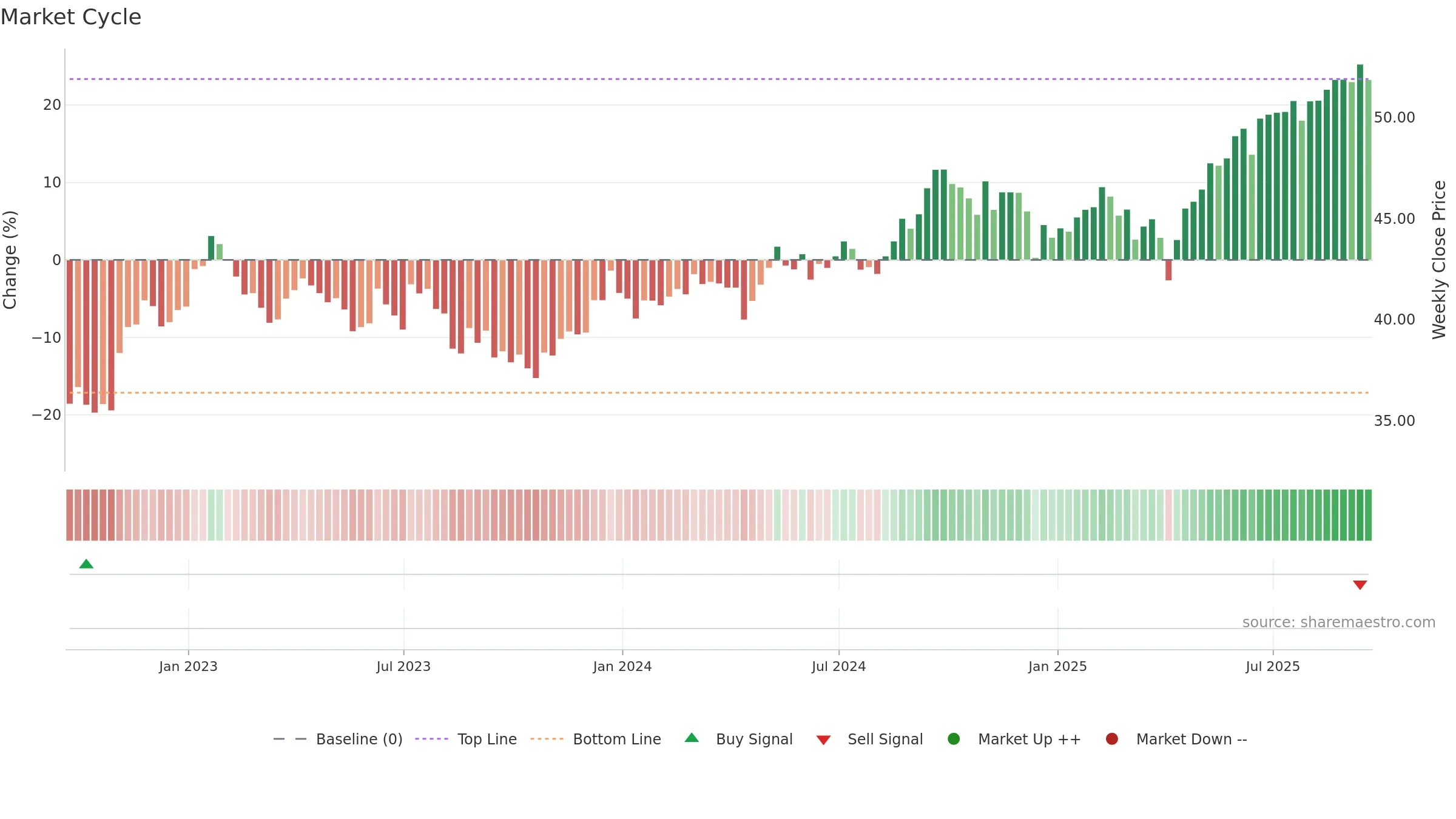
Task: Toggle the Bottom Line legend entry
Action: tap(596, 739)
